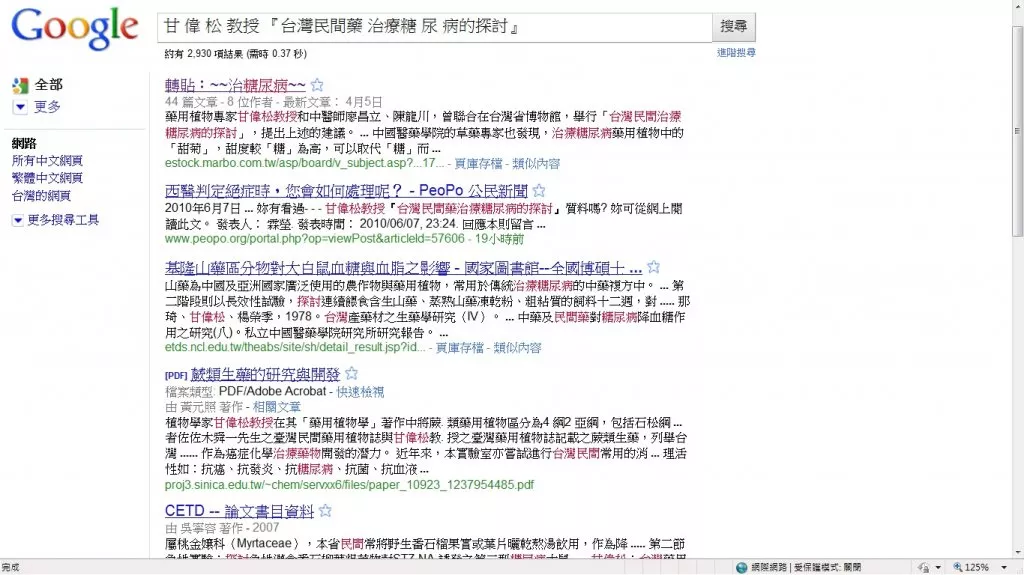This screenshot has height=575, width=1024.
Task: Click the URL www.peopo.org/portal.php text
Action: pos(315,239)
